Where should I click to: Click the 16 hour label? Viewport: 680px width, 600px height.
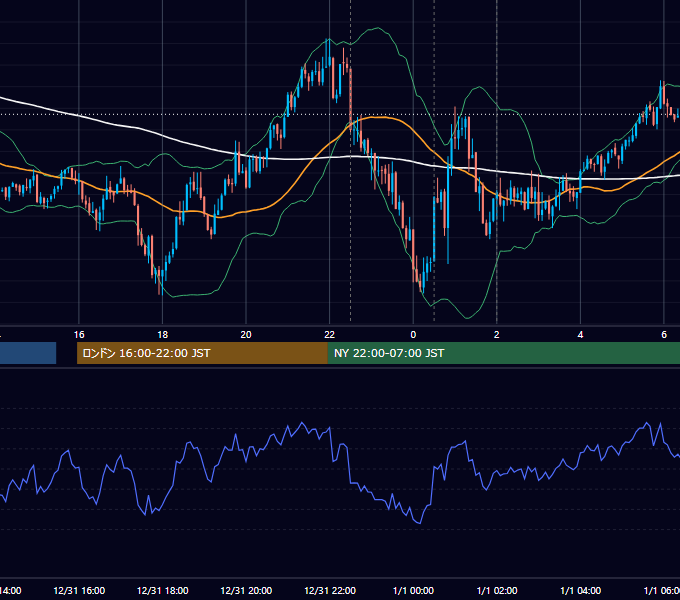click(x=79, y=335)
